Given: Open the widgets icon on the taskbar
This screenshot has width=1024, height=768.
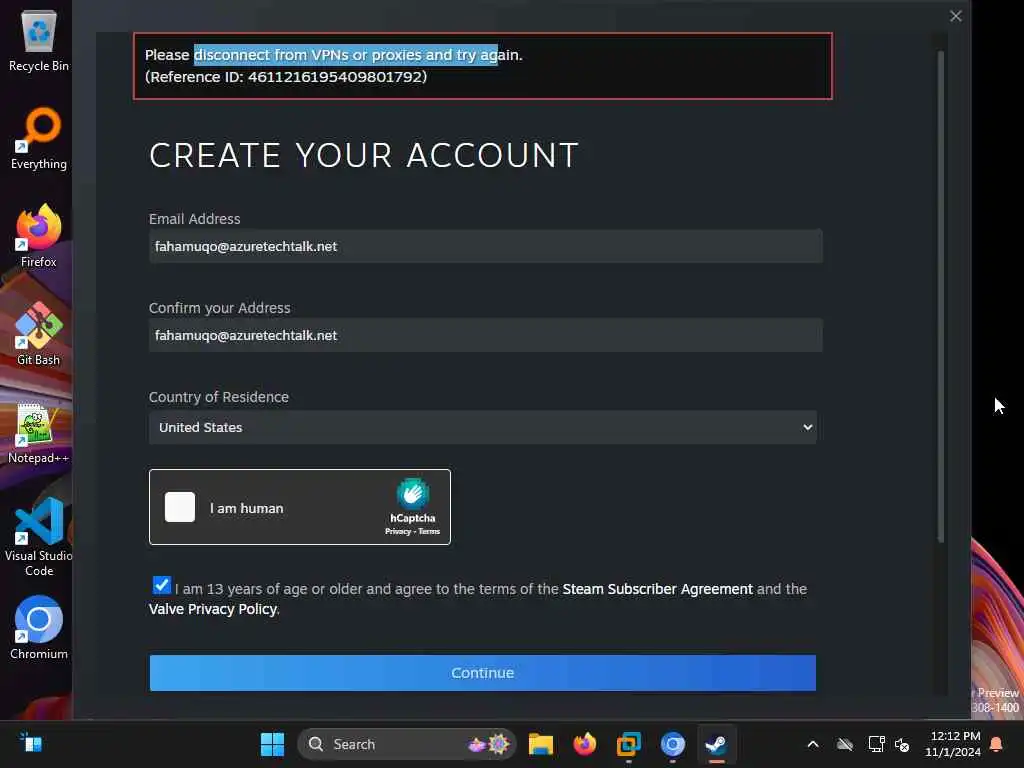Looking at the screenshot, I should point(31,743).
